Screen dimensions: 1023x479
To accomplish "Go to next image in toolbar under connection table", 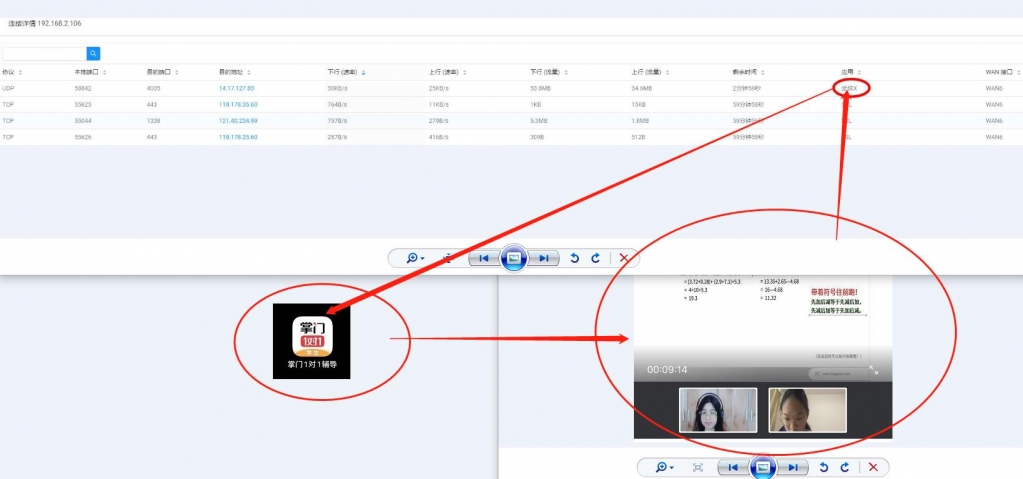I will click(543, 258).
